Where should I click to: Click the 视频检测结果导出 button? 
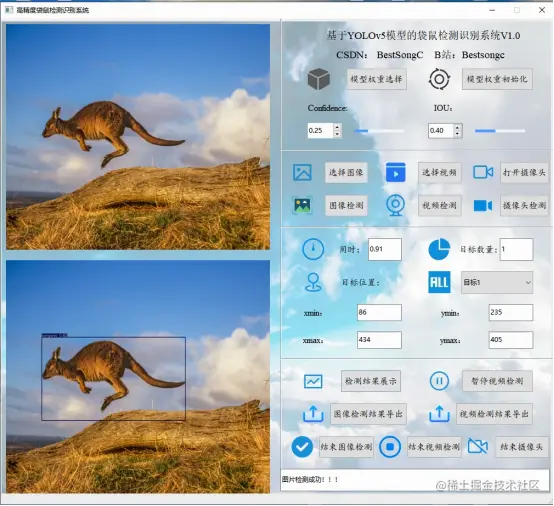click(x=494, y=414)
